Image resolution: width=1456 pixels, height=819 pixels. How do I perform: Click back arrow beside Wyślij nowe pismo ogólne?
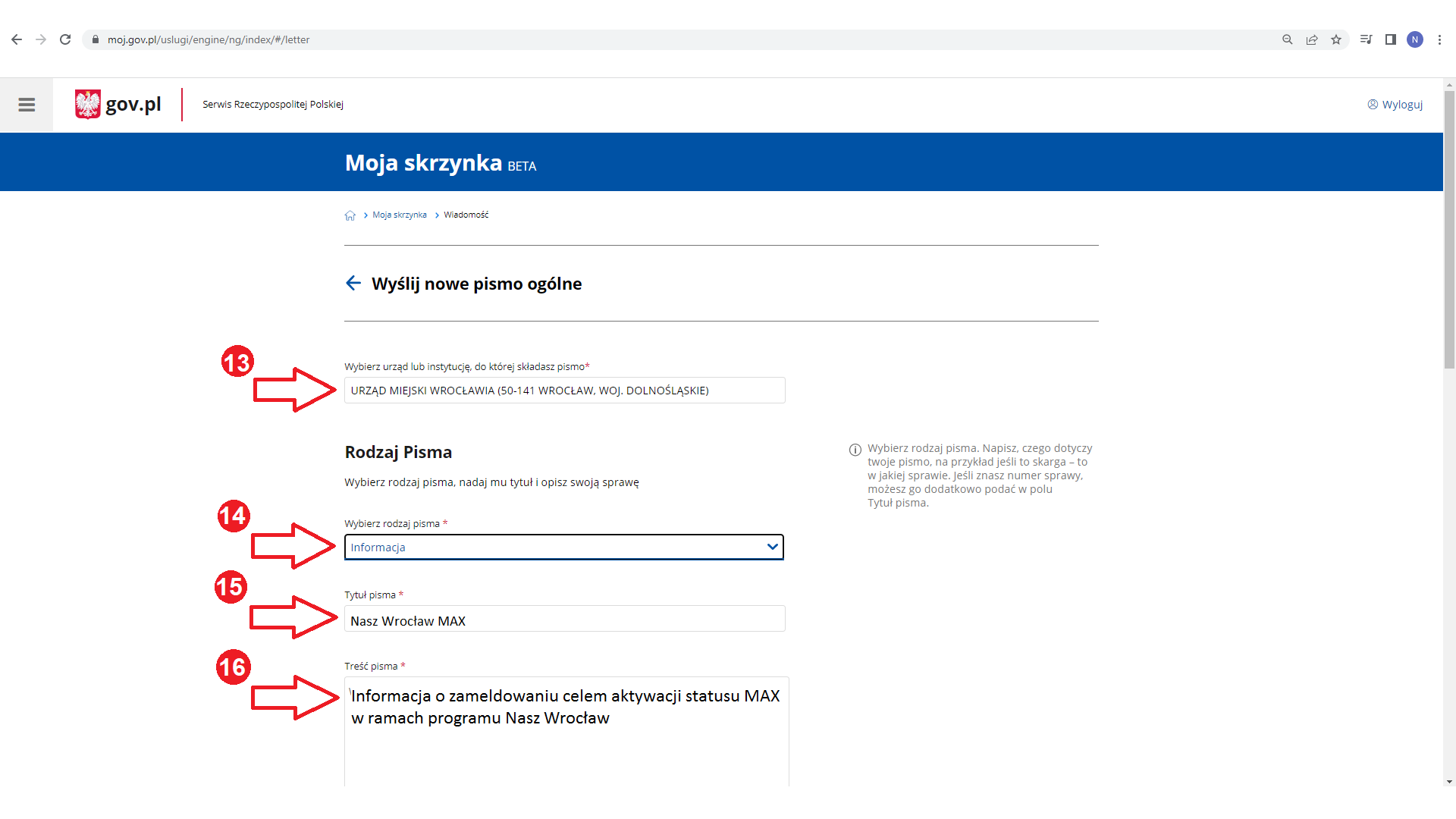tap(353, 283)
